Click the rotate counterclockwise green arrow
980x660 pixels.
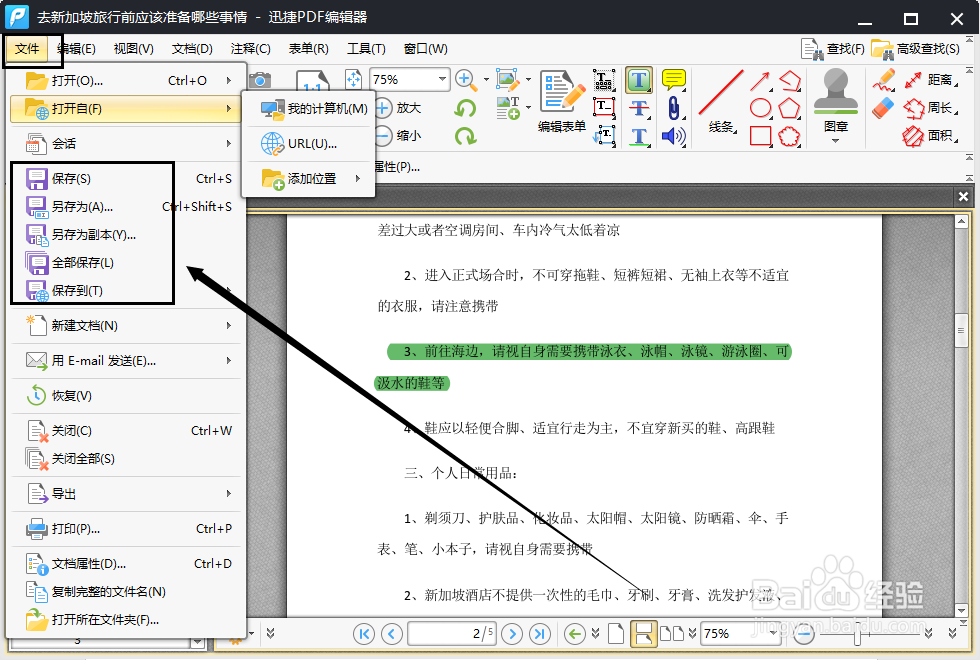[x=465, y=108]
